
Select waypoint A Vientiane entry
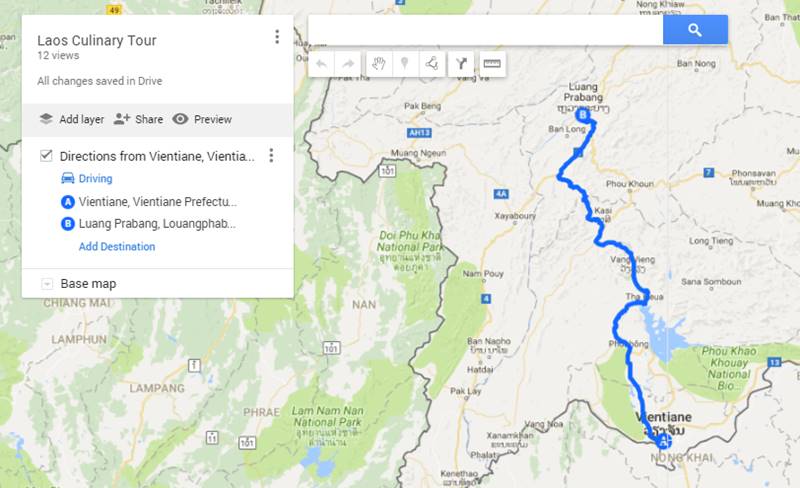click(x=149, y=202)
